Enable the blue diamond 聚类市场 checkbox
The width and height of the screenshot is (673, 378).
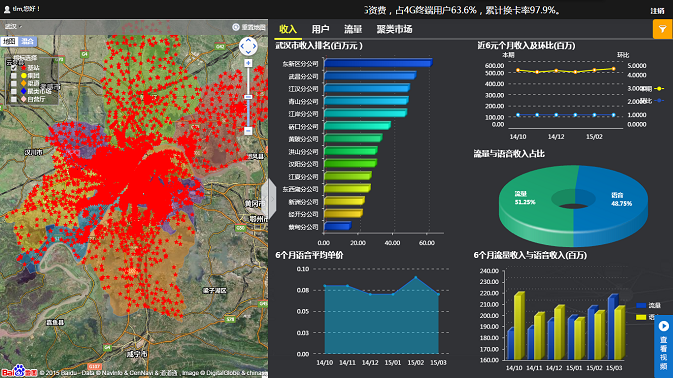point(14,91)
